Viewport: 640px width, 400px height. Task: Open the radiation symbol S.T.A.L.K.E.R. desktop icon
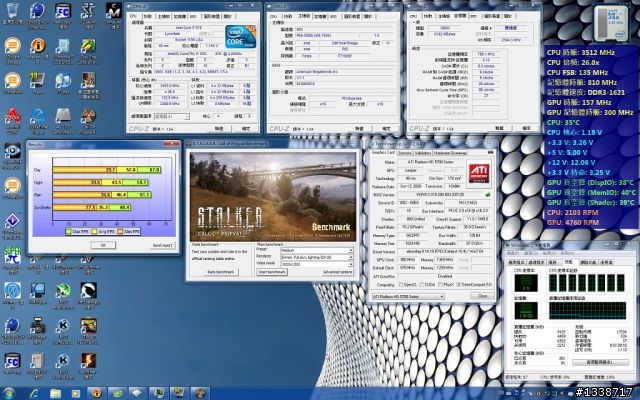[88, 116]
